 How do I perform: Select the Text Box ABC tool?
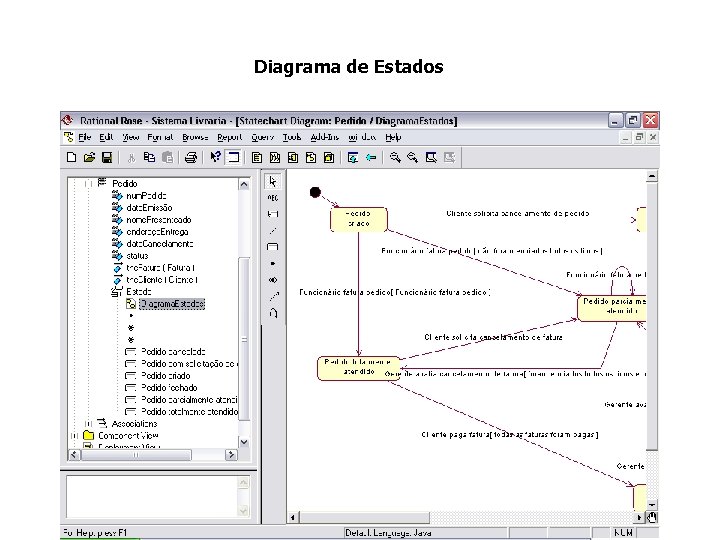(273, 198)
